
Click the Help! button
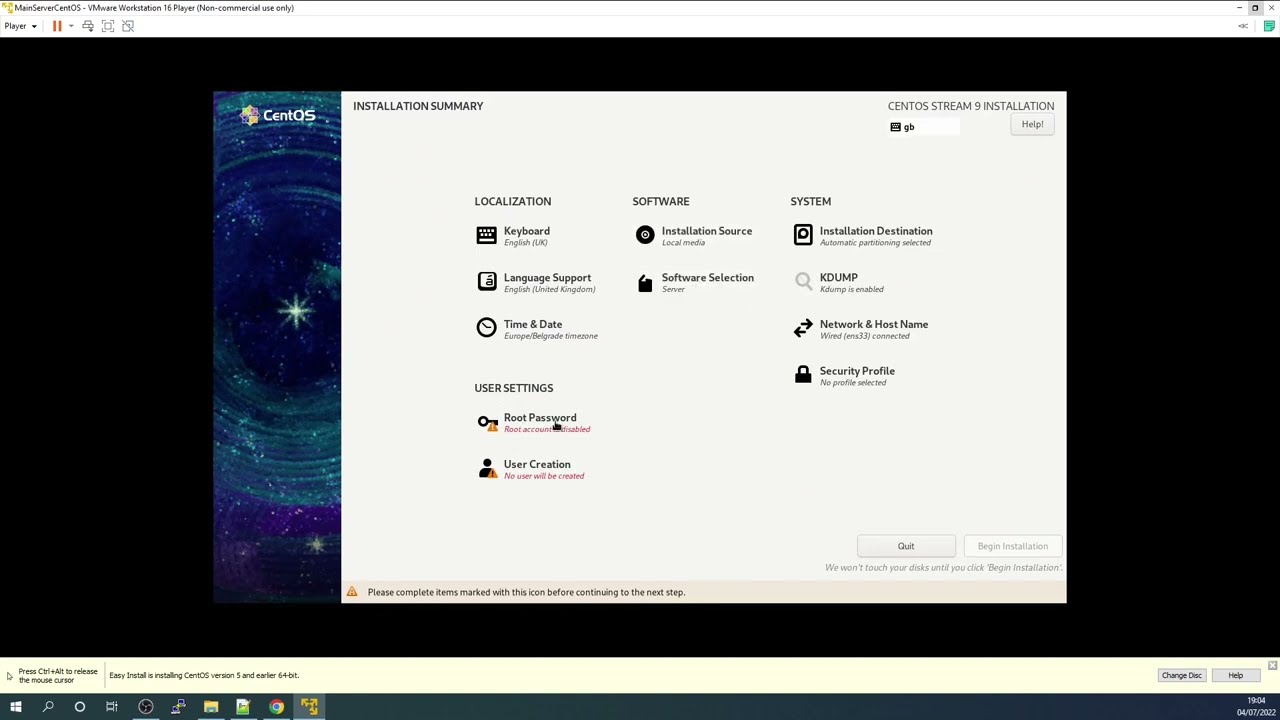click(1032, 125)
